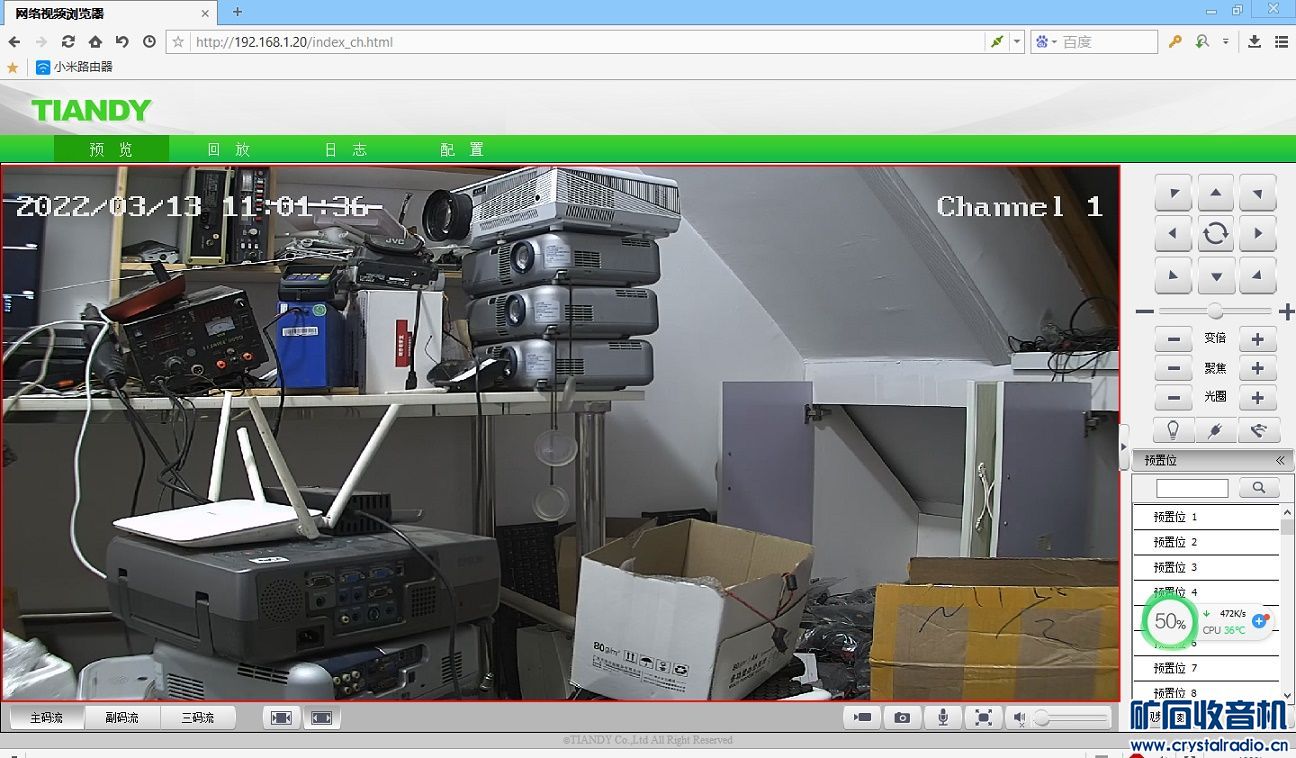Raise PTZ speed with slider plus

coord(1286,312)
